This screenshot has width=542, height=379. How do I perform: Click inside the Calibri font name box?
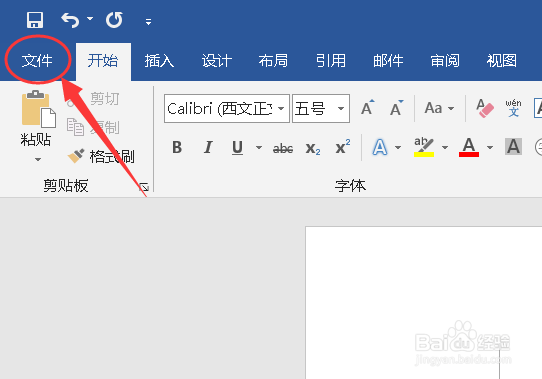220,109
